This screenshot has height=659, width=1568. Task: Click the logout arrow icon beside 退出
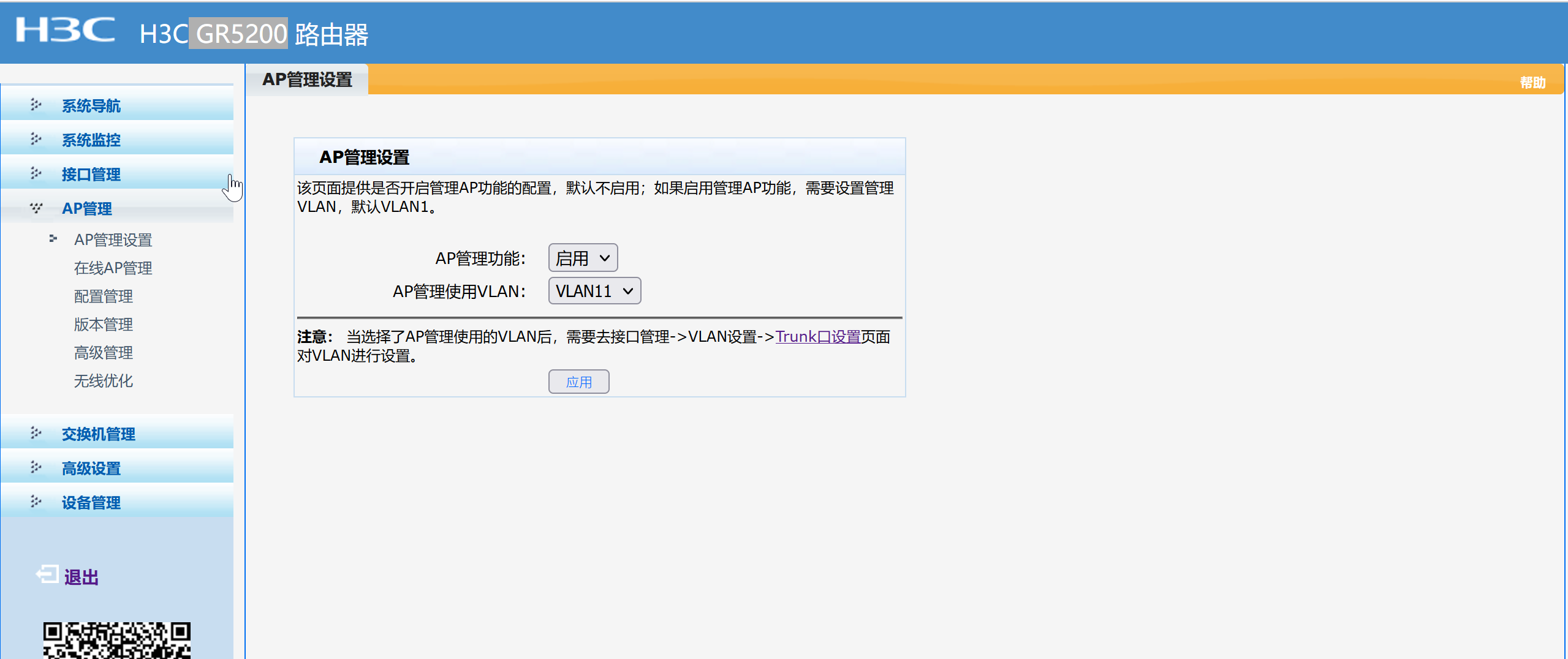(47, 574)
